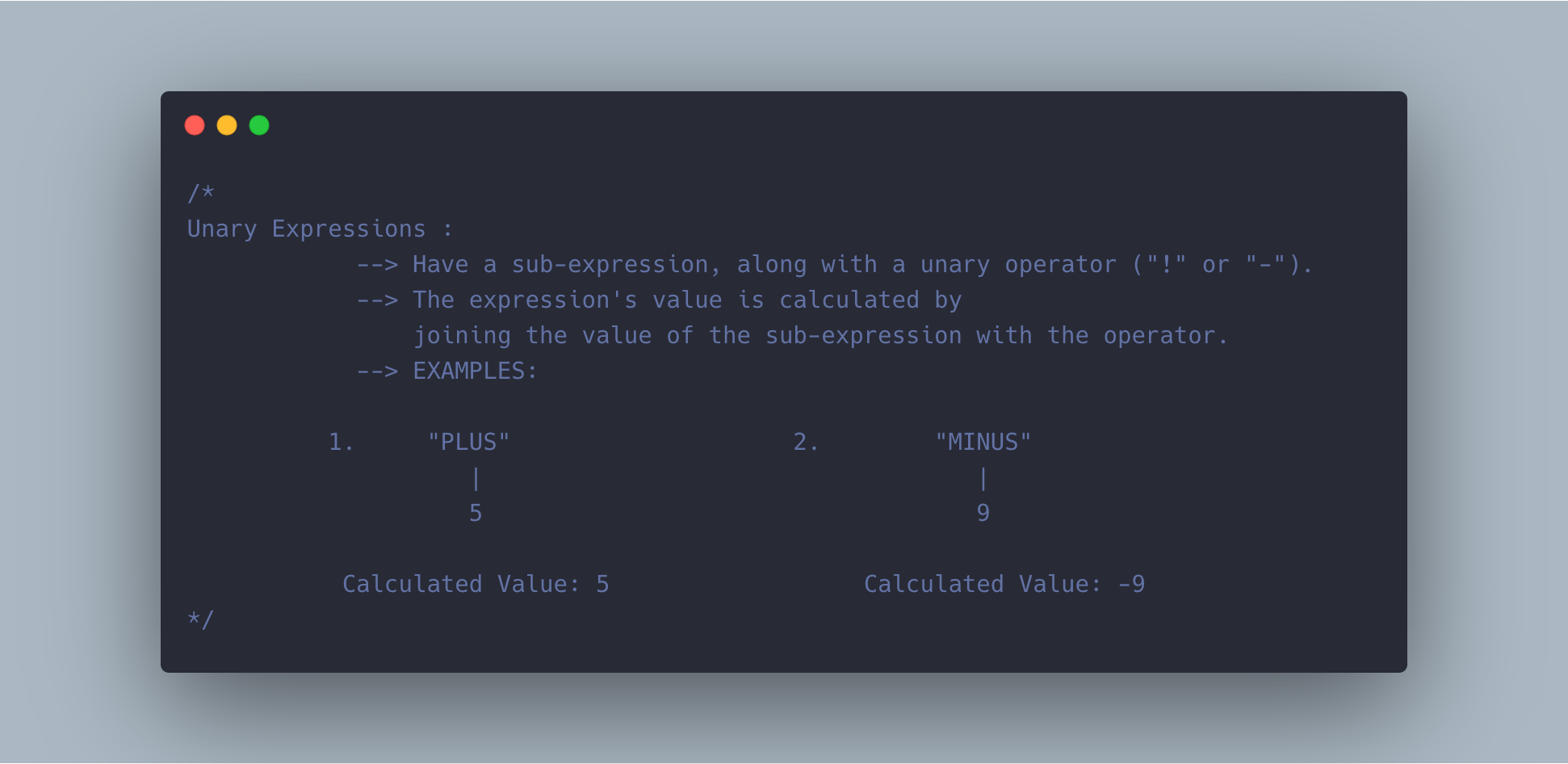1568x764 pixels.
Task: Click the number 5 below PLUS
Action: click(476, 513)
